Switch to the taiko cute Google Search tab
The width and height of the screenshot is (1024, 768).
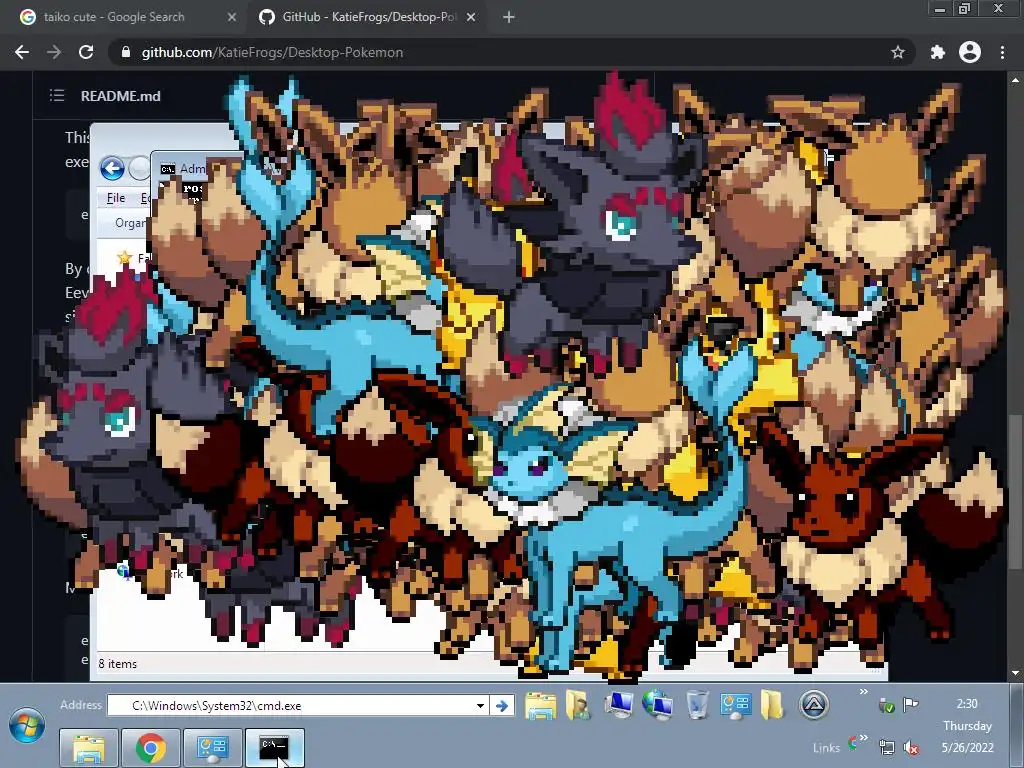tap(114, 17)
